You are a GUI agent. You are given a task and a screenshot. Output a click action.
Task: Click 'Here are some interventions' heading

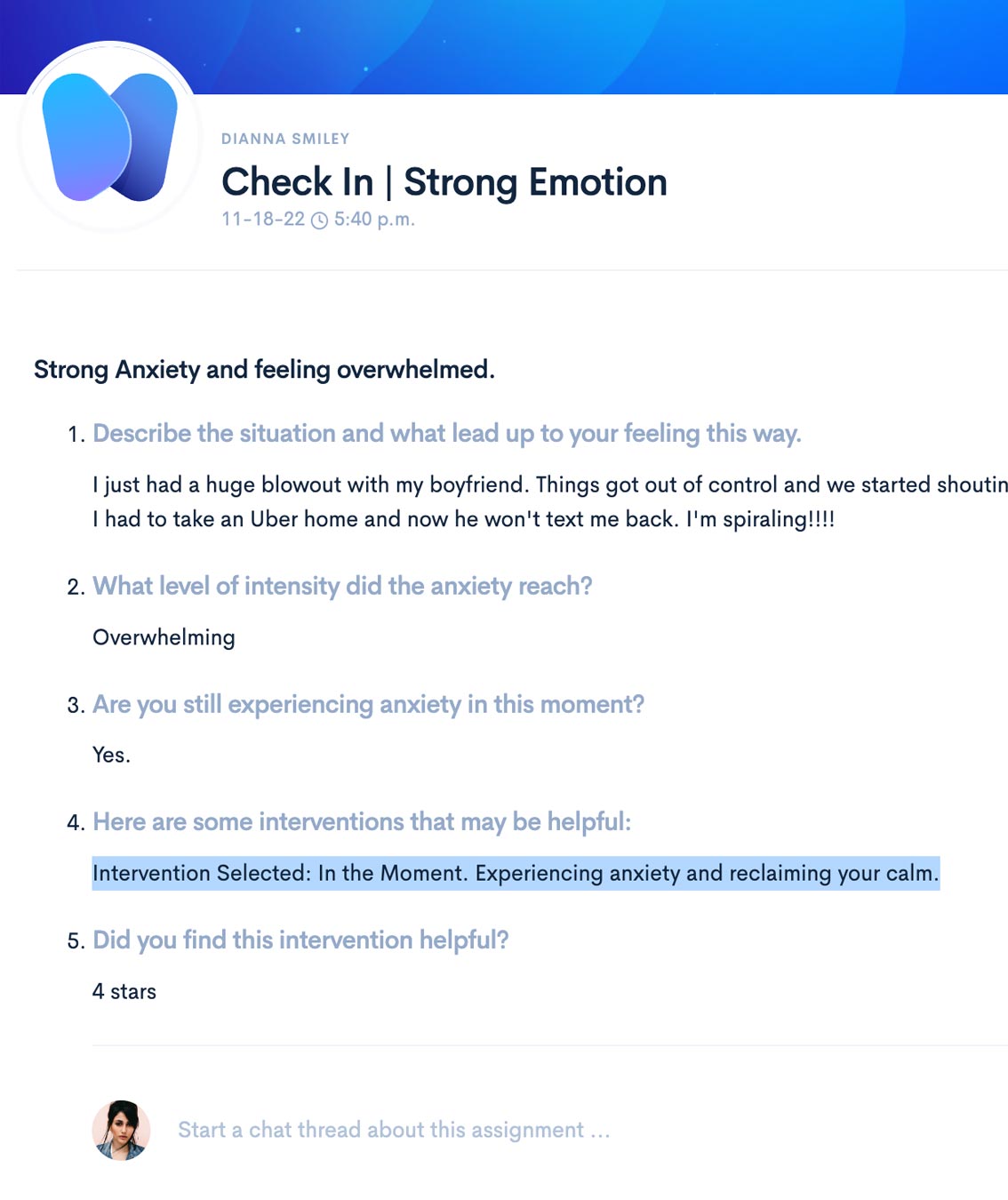pos(362,821)
